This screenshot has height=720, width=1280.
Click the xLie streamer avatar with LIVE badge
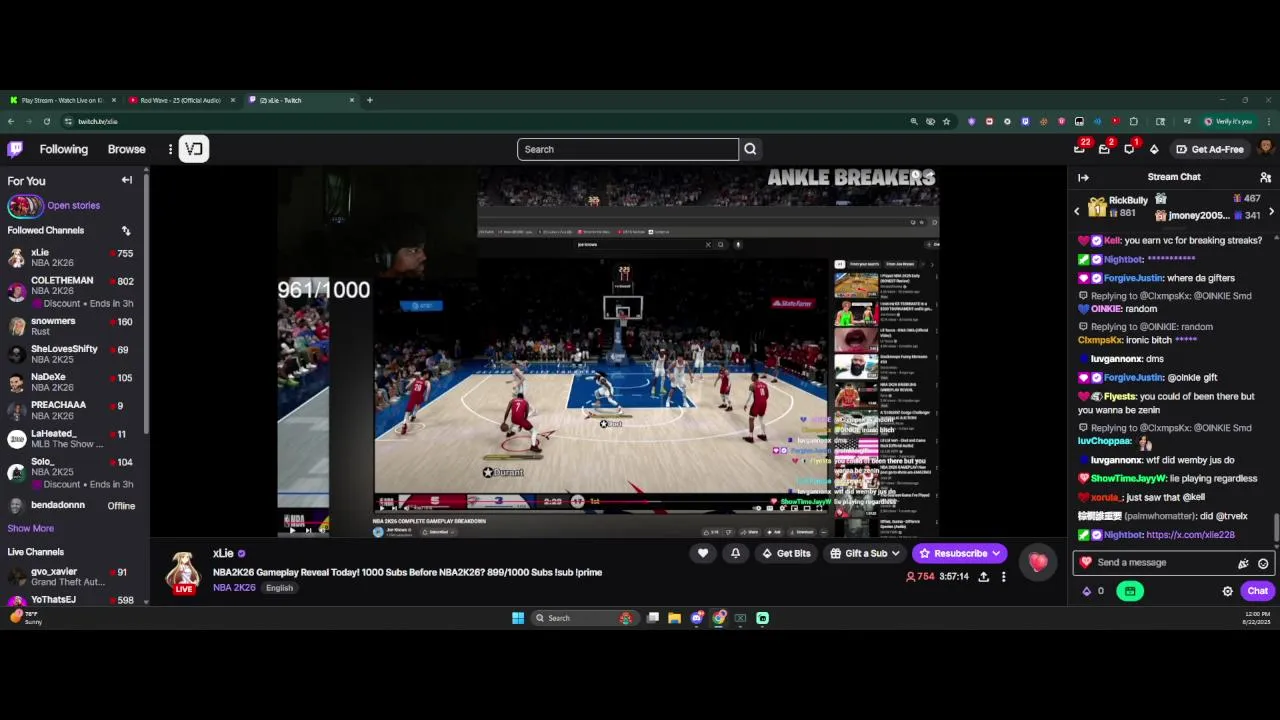coord(183,572)
